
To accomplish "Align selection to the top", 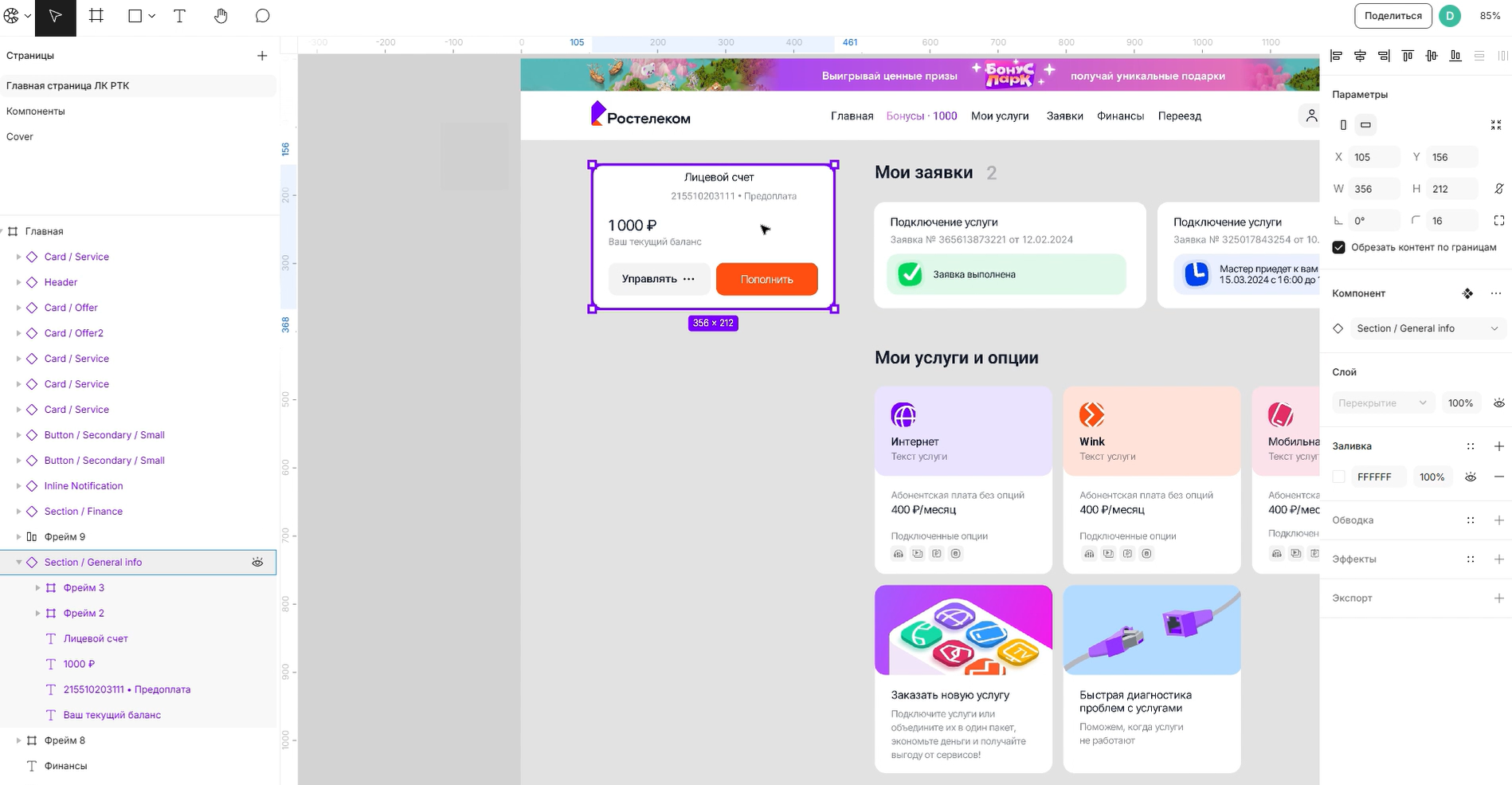I will coord(1408,56).
